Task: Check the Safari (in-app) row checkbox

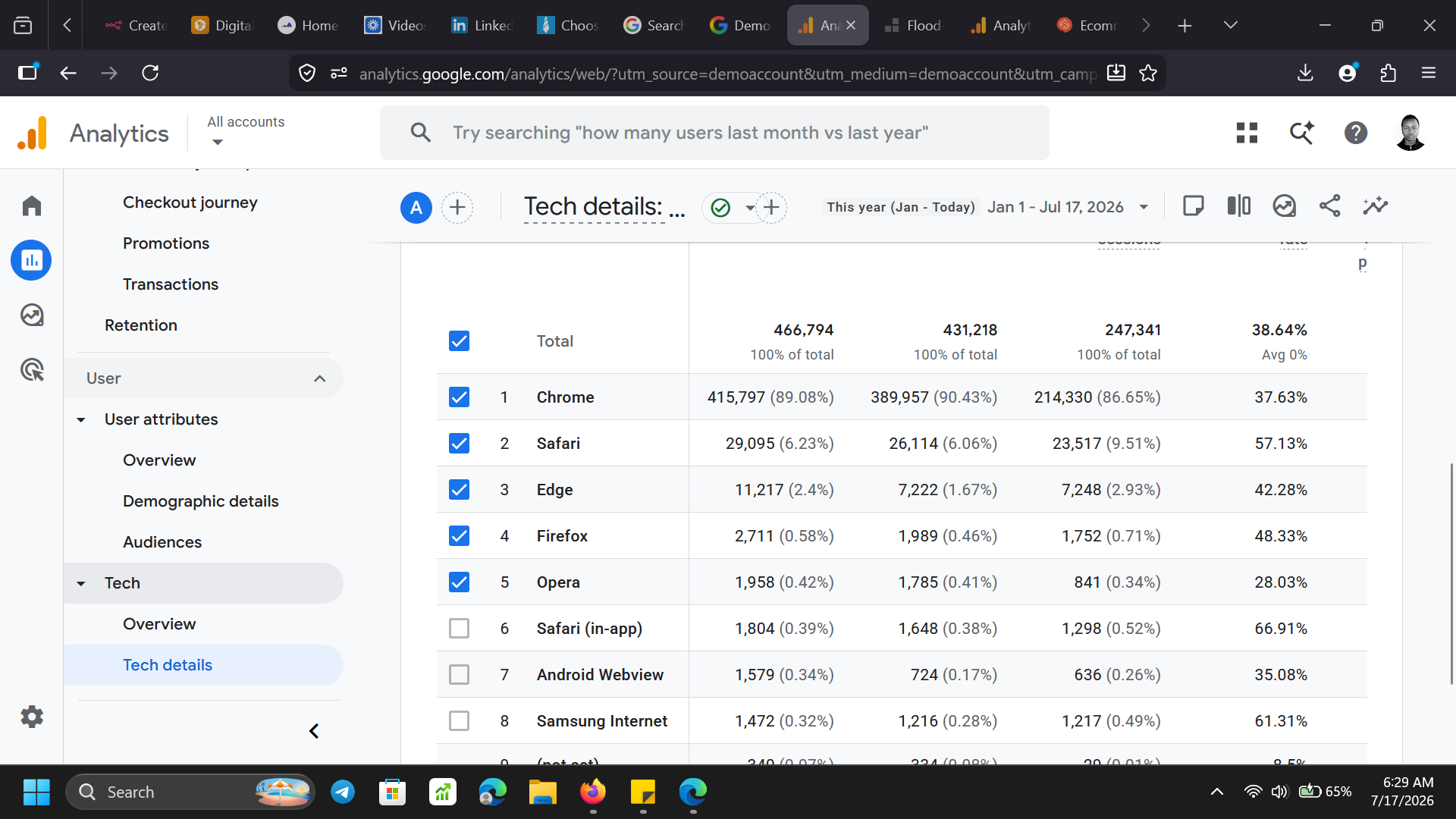Action: (x=459, y=629)
